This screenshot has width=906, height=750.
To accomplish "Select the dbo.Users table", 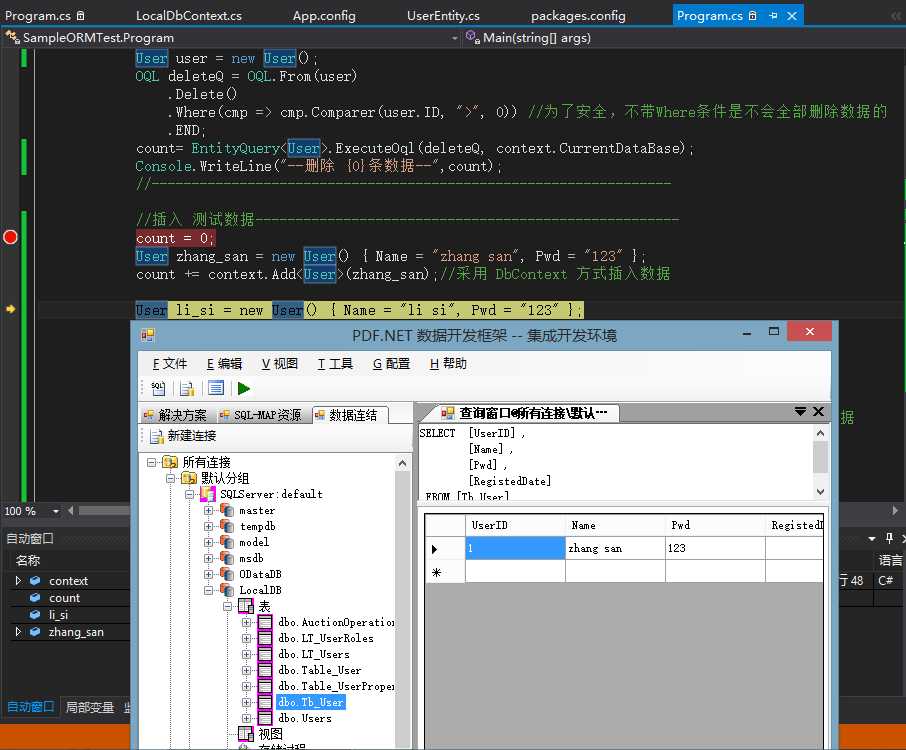I will pos(304,719).
